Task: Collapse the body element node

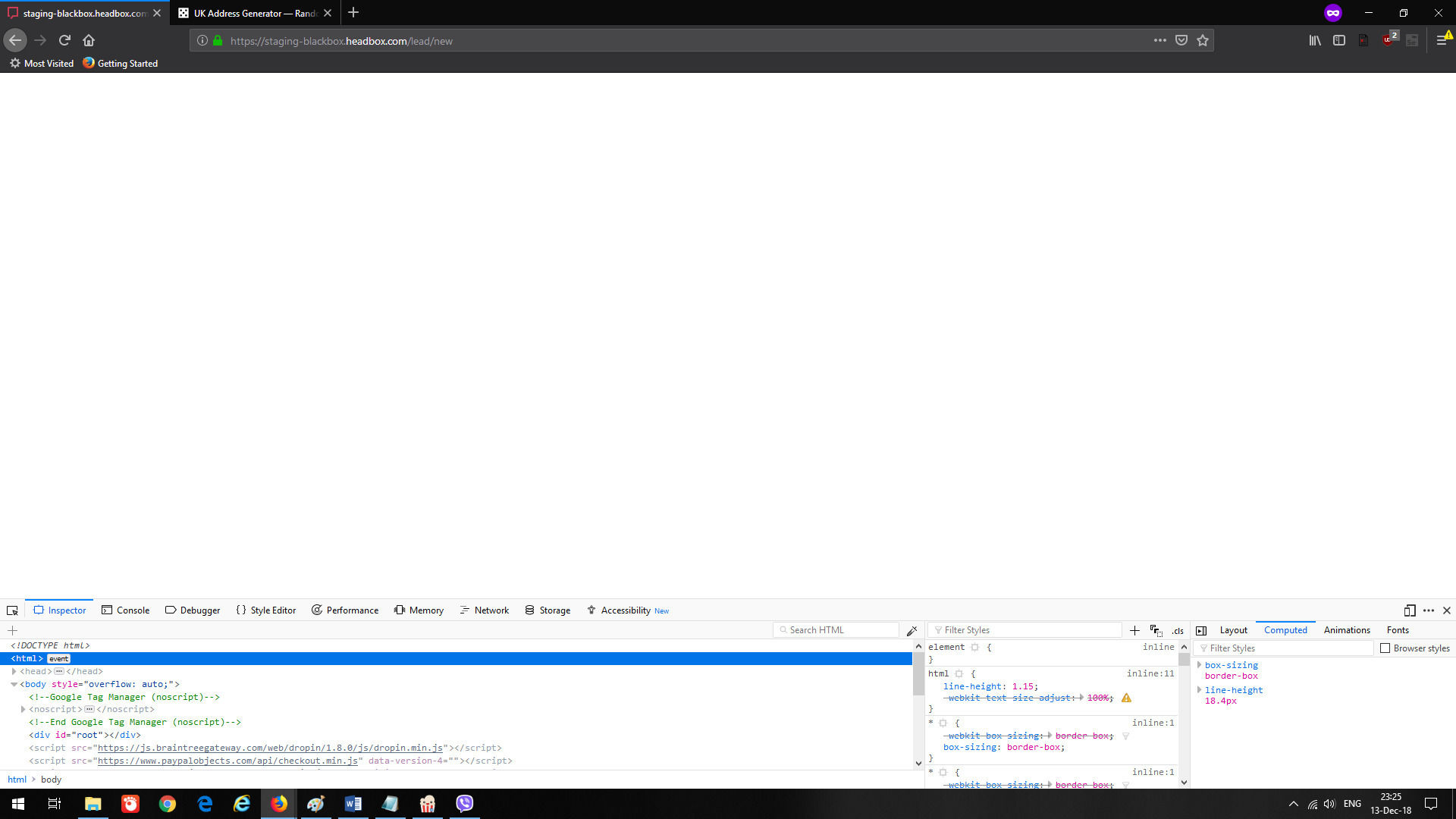Action: (14, 684)
